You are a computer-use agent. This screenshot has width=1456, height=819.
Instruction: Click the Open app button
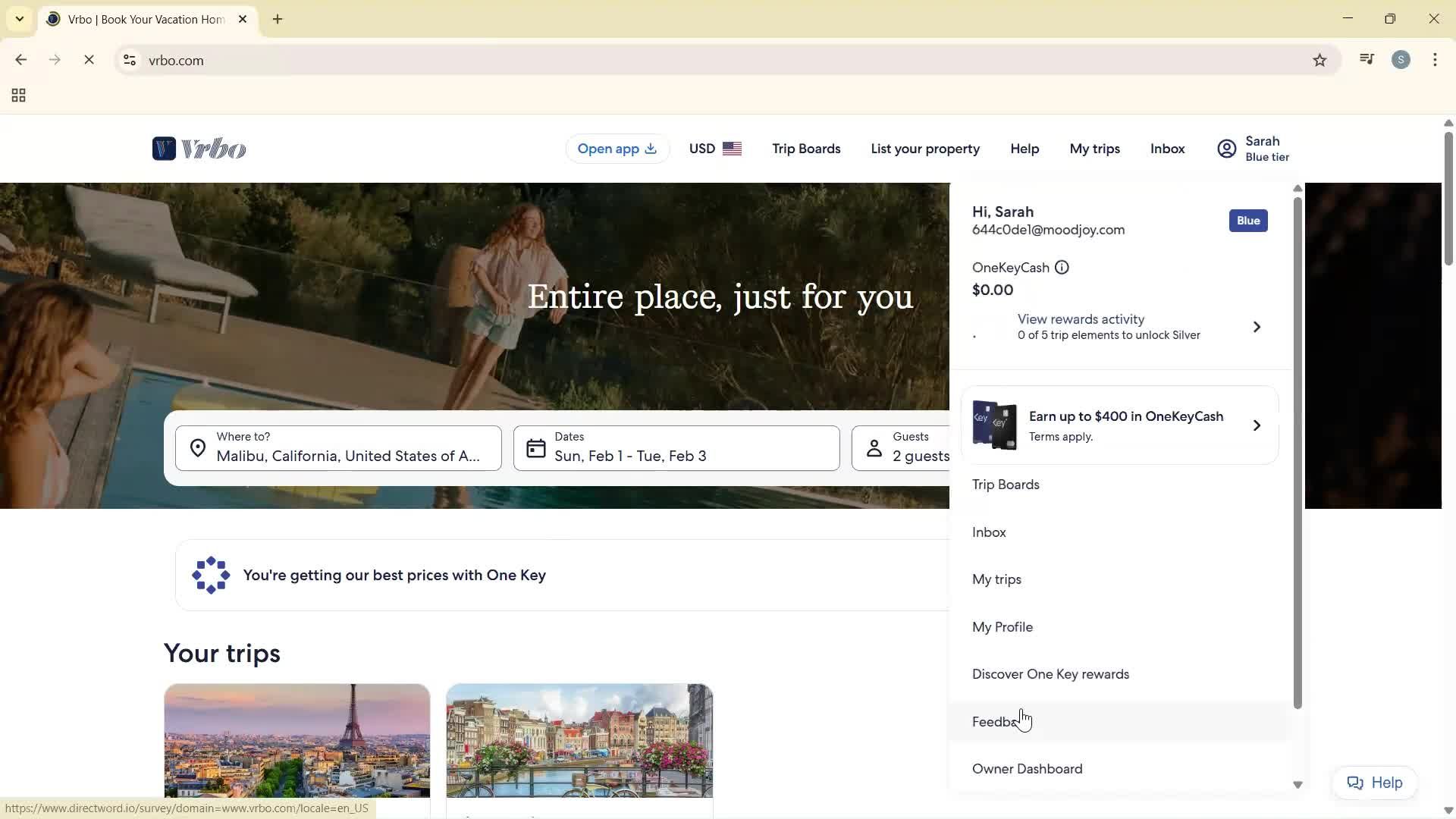pyautogui.click(x=617, y=148)
